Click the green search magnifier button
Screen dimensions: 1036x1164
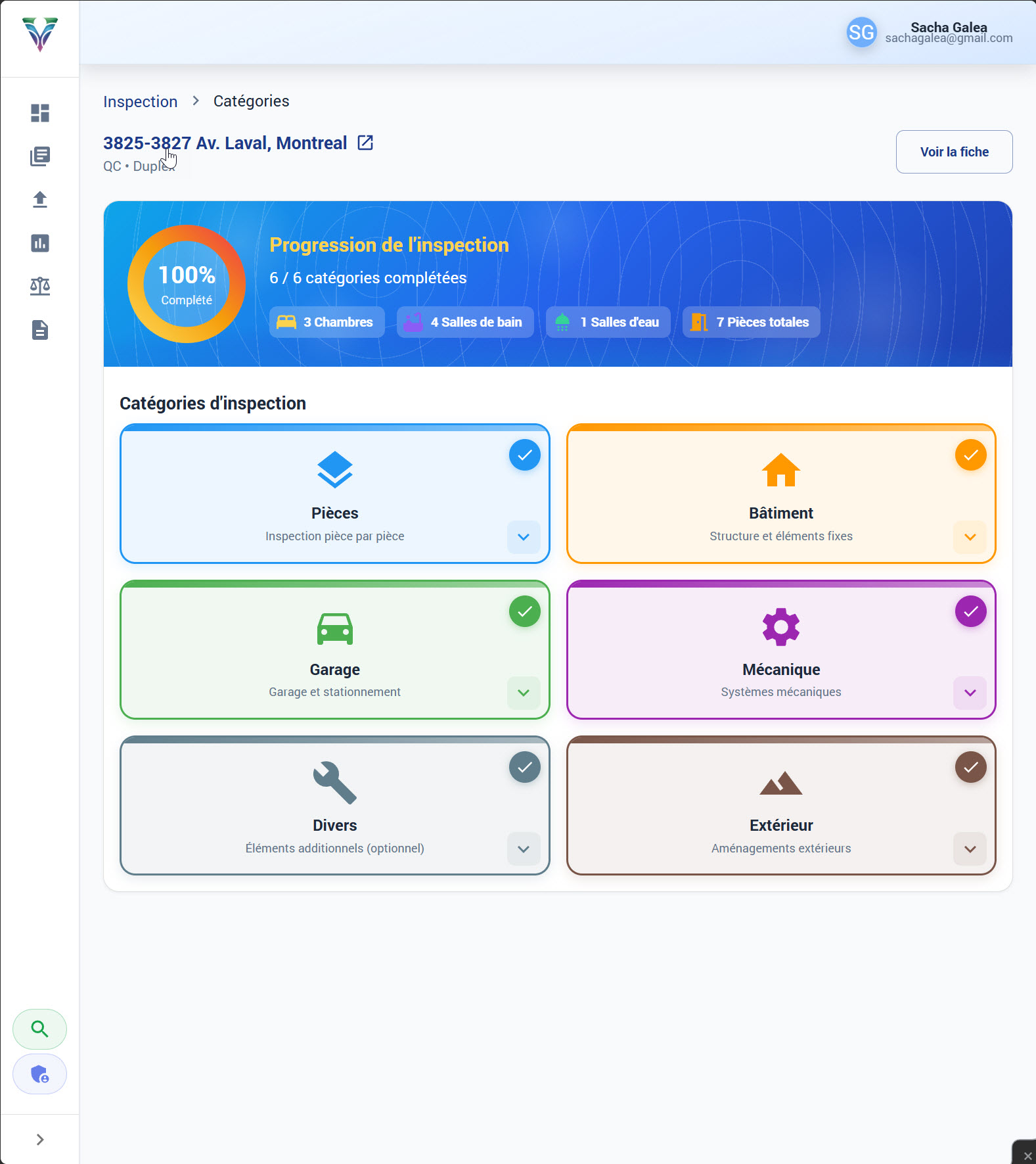[x=39, y=1029]
